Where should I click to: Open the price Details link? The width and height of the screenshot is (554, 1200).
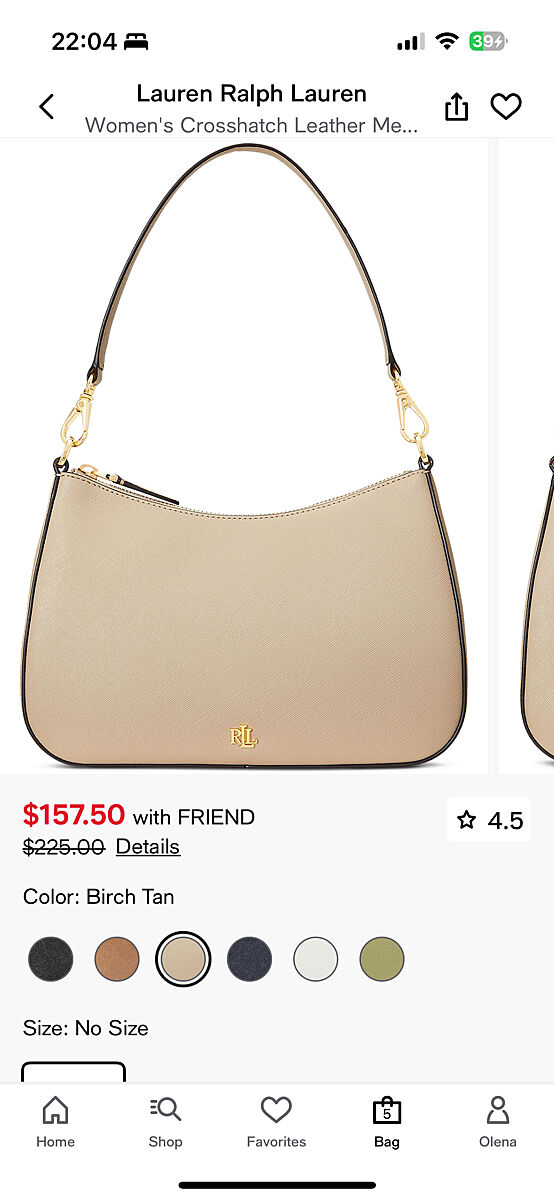coord(148,847)
